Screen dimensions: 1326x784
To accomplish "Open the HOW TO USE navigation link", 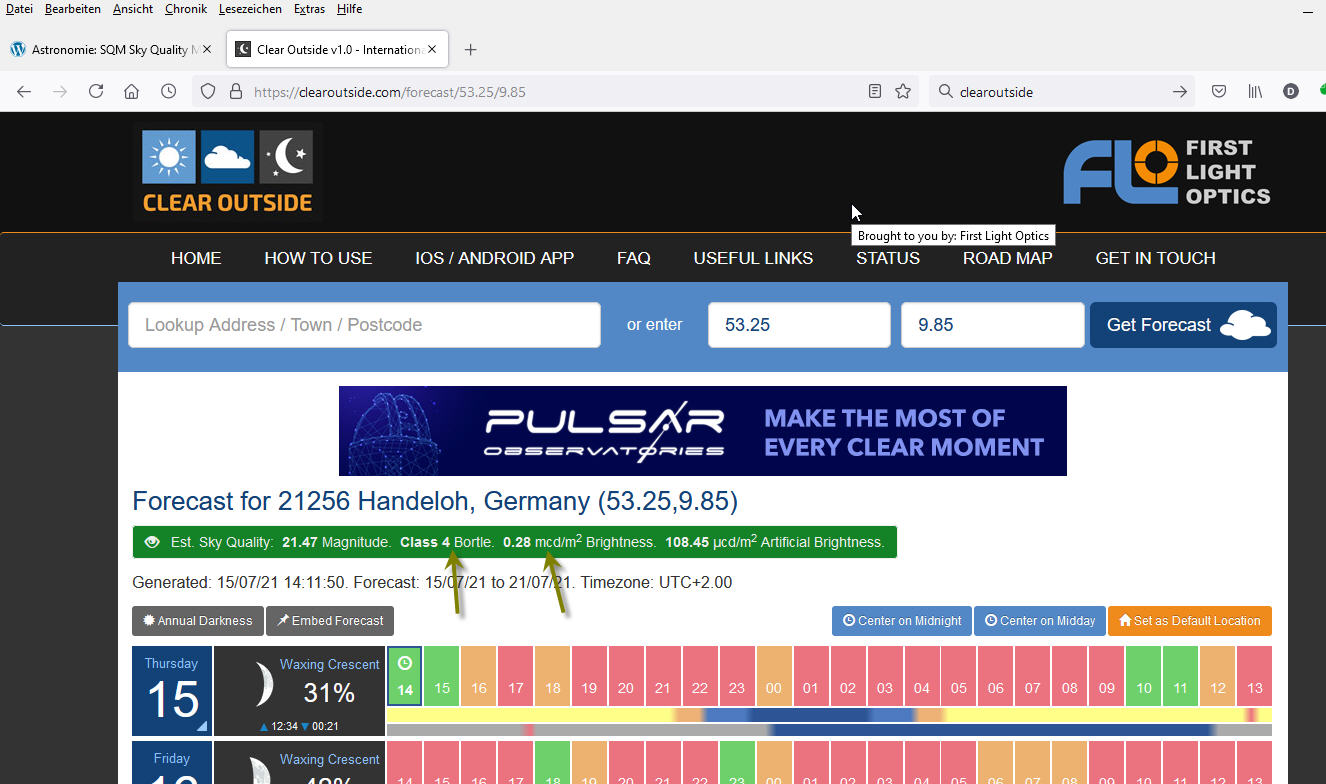I will point(318,258).
